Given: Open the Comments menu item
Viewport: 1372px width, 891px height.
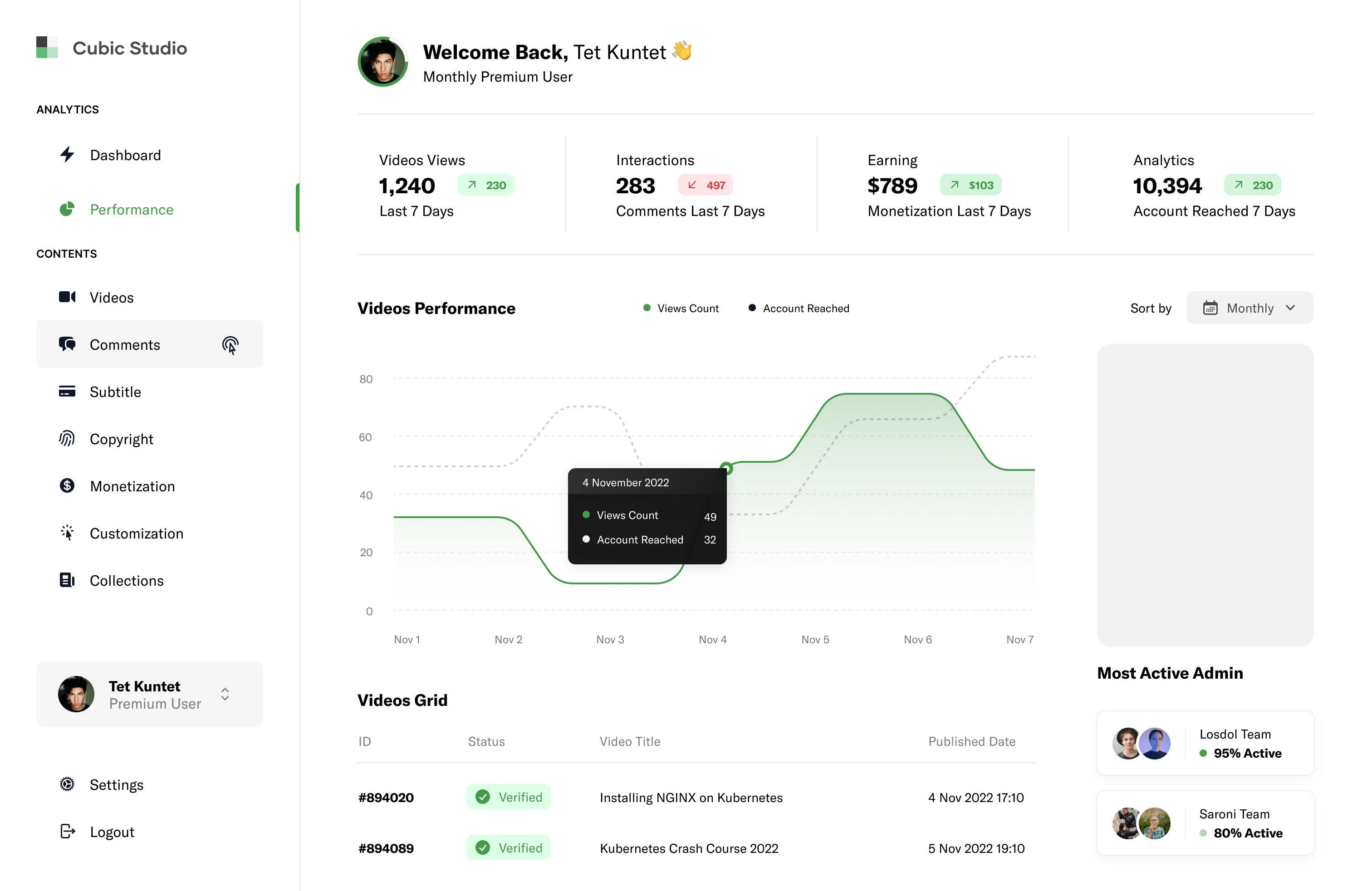Looking at the screenshot, I should coord(125,345).
